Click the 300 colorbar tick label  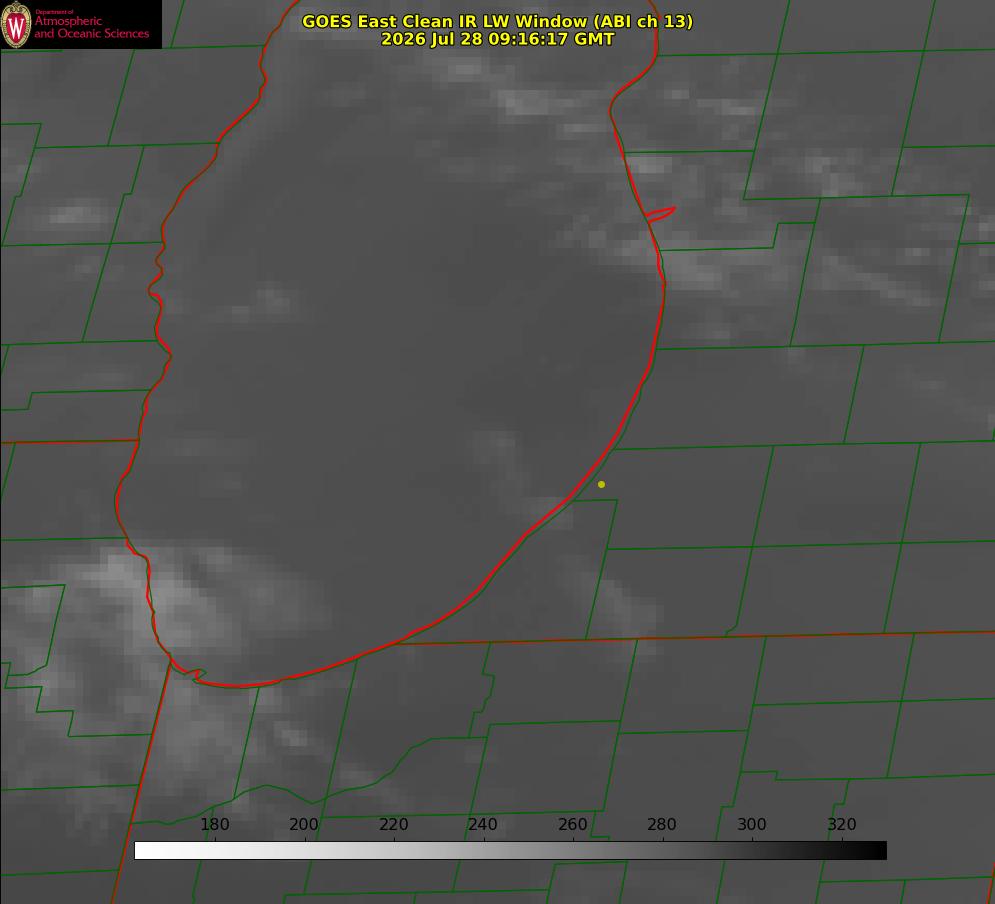pos(751,825)
